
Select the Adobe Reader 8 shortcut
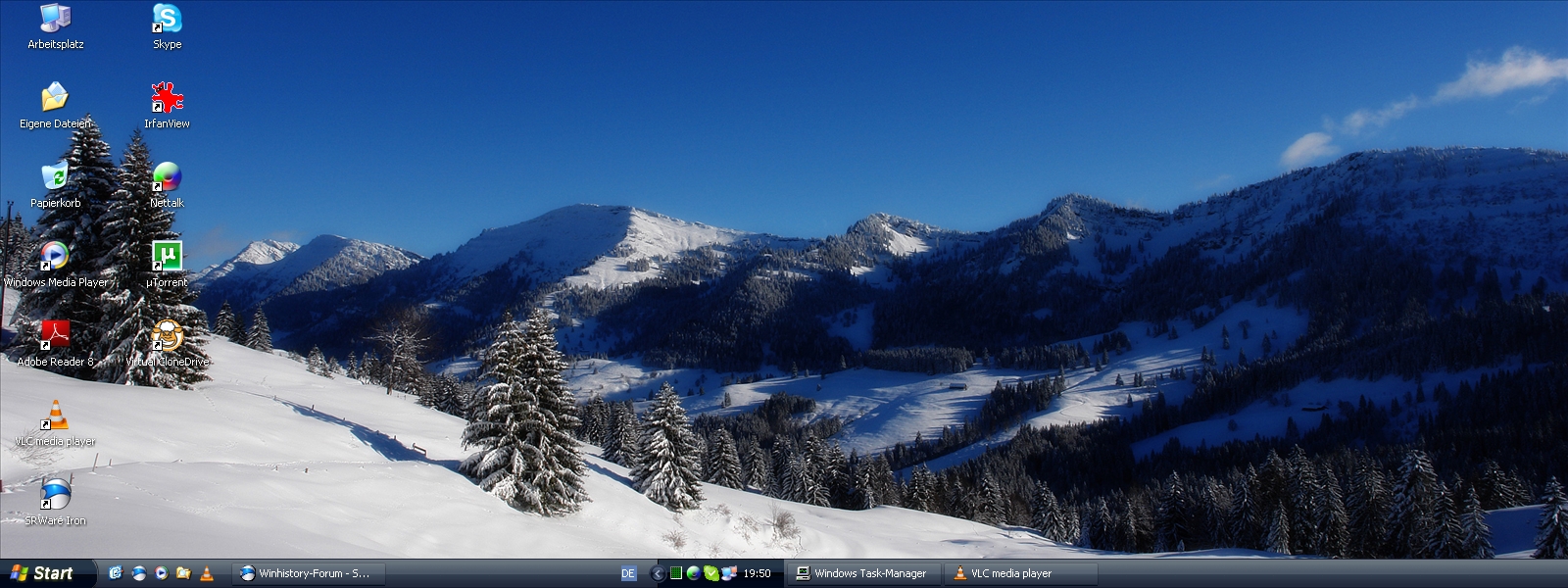pos(55,337)
